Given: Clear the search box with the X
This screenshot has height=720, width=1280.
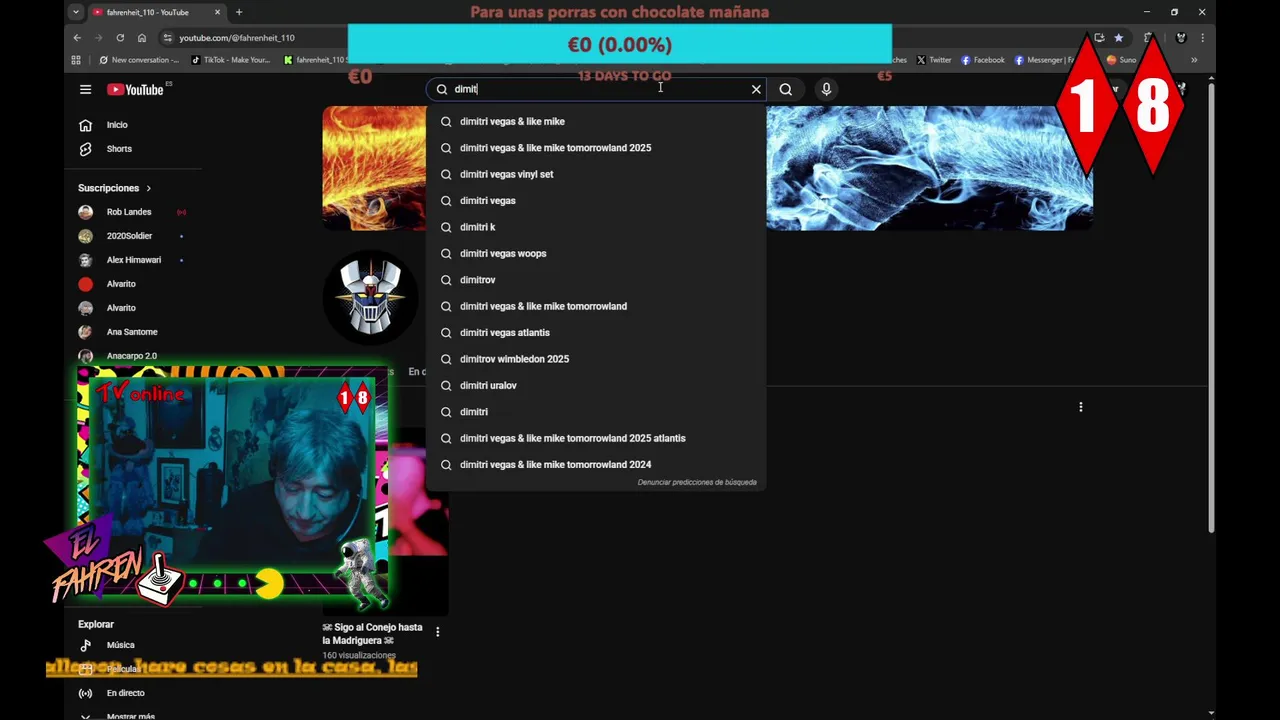Looking at the screenshot, I should [x=756, y=89].
